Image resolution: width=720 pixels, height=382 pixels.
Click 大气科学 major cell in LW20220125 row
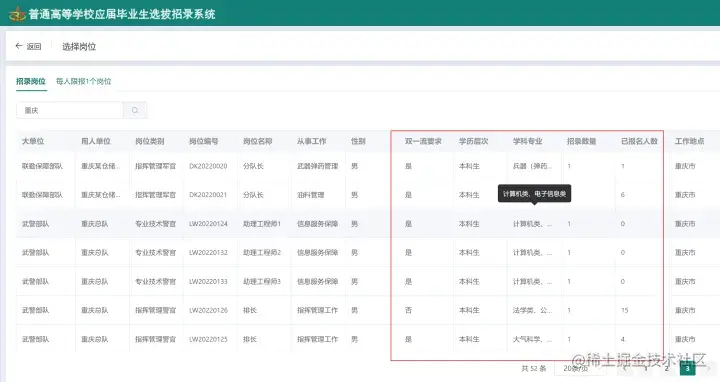[533, 339]
